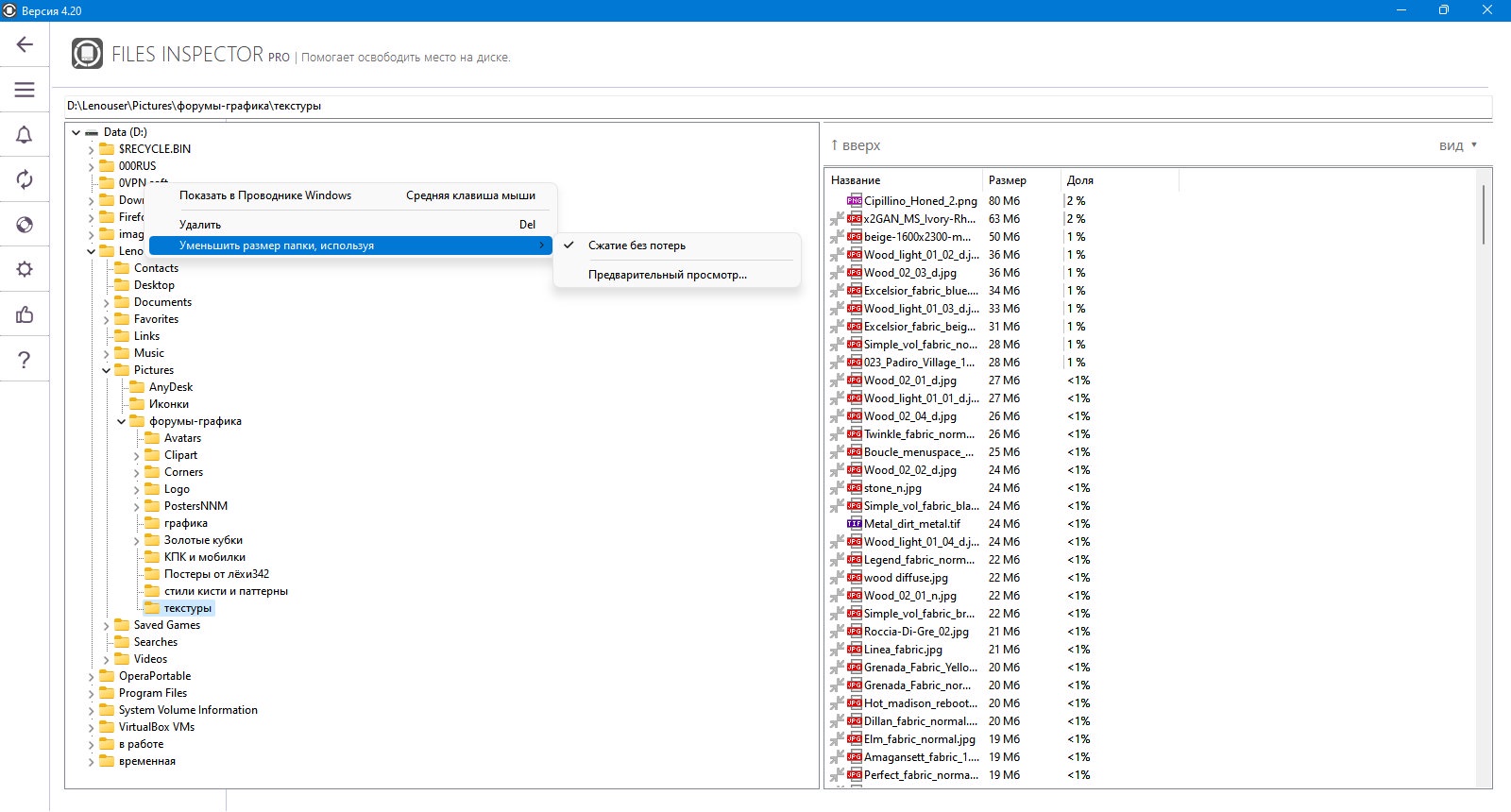Open notifications bell icon
The height and width of the screenshot is (812, 1511).
25,135
